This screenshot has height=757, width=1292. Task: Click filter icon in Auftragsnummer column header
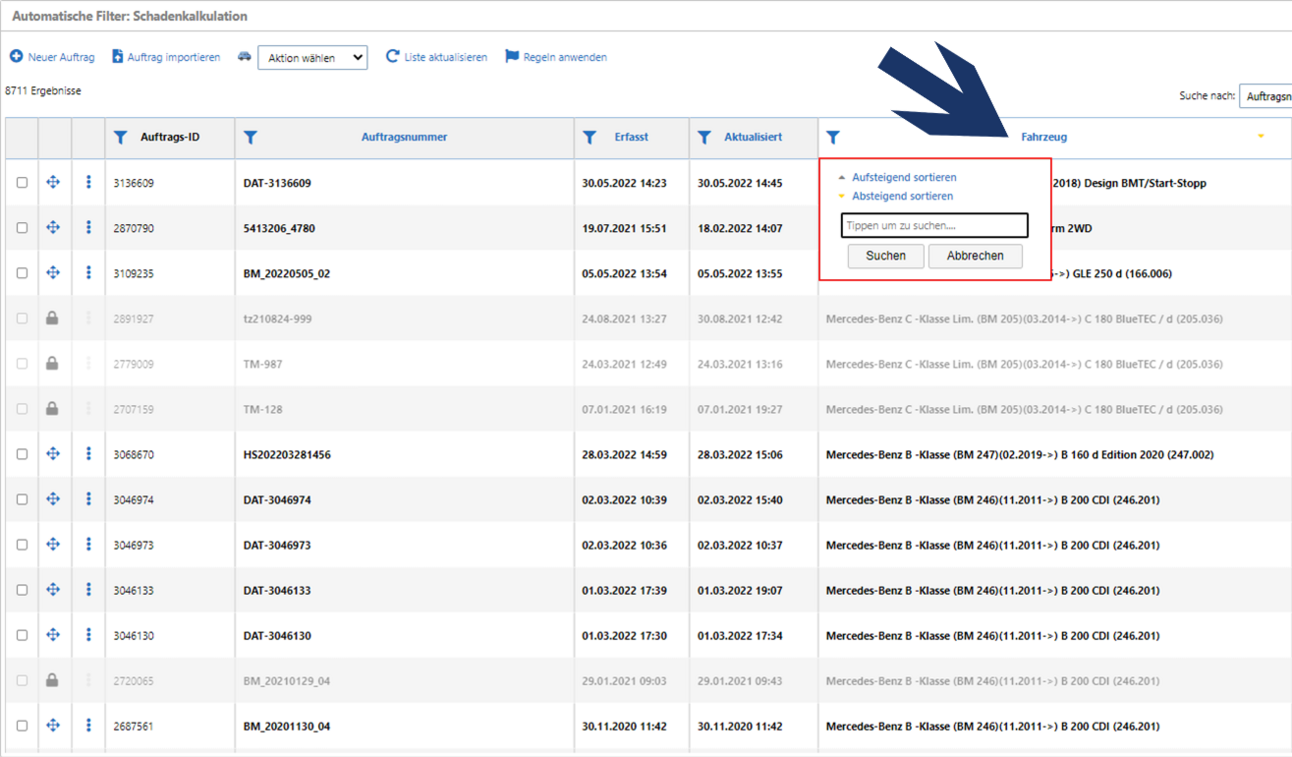point(251,137)
